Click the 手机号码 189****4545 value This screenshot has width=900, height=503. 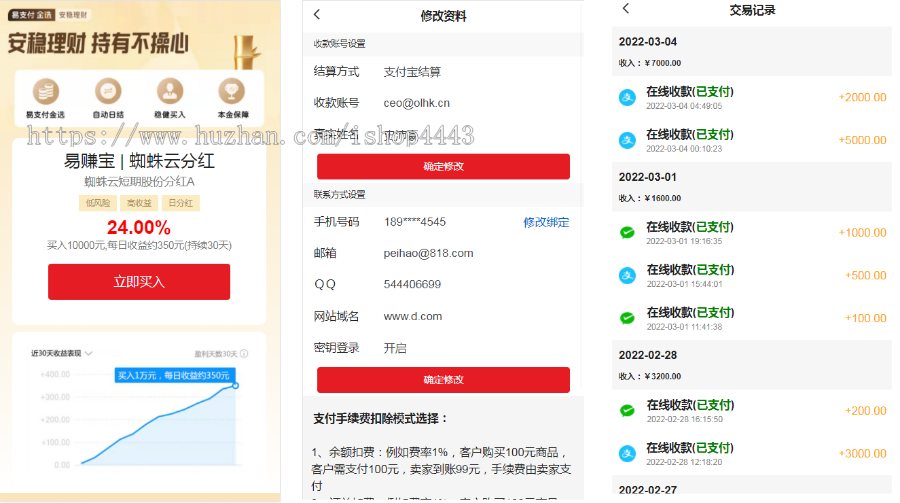[x=415, y=222]
